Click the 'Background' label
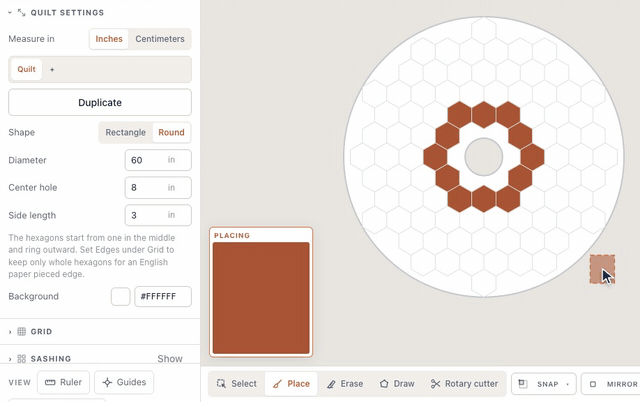 click(33, 296)
